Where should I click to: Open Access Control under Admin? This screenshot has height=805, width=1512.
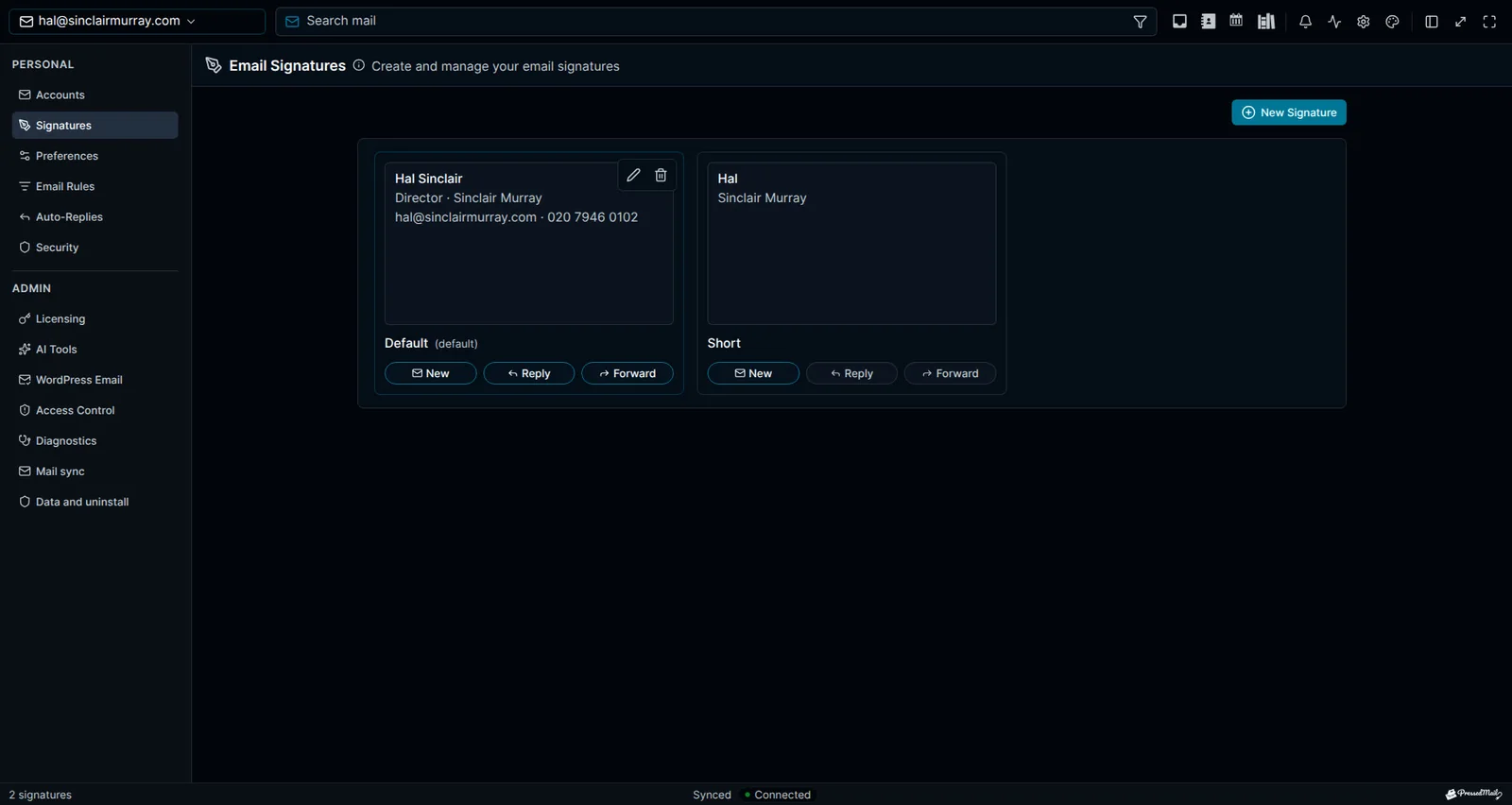pos(94,410)
